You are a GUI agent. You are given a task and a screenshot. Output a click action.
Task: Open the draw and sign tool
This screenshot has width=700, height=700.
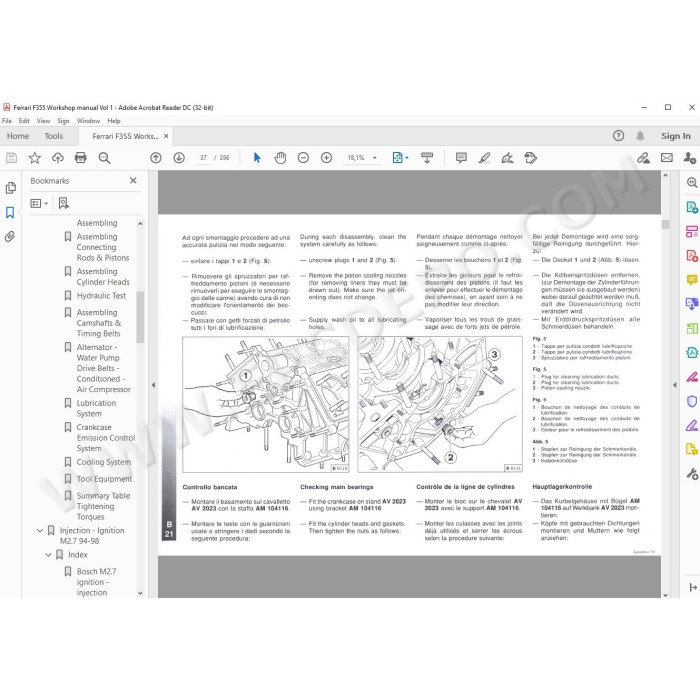click(508, 158)
